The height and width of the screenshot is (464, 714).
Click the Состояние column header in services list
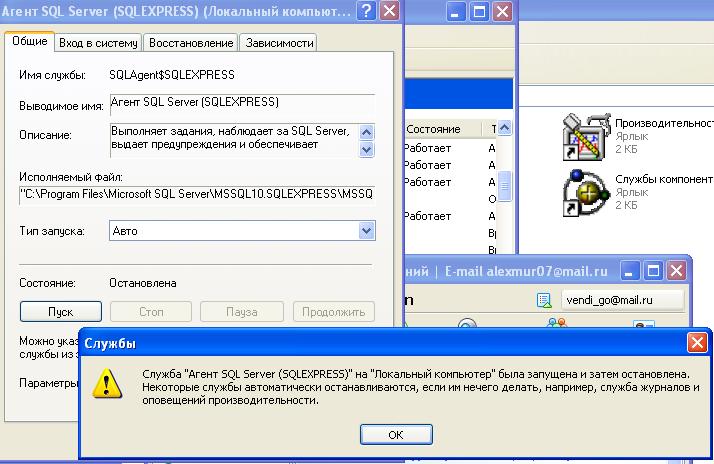coord(443,129)
